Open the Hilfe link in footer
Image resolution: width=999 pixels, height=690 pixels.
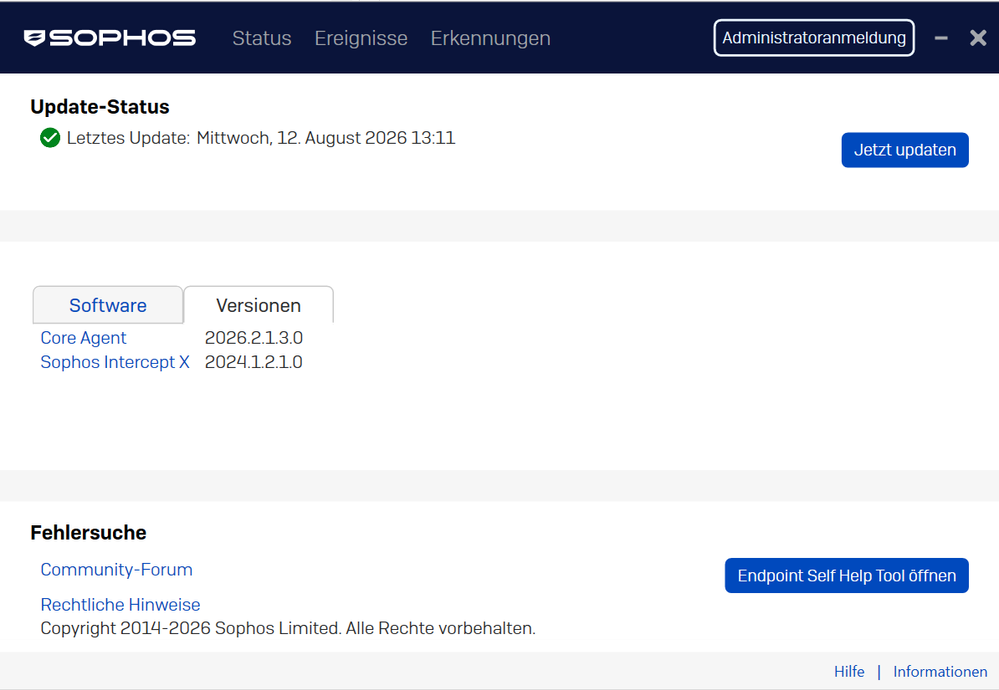[x=849, y=672]
